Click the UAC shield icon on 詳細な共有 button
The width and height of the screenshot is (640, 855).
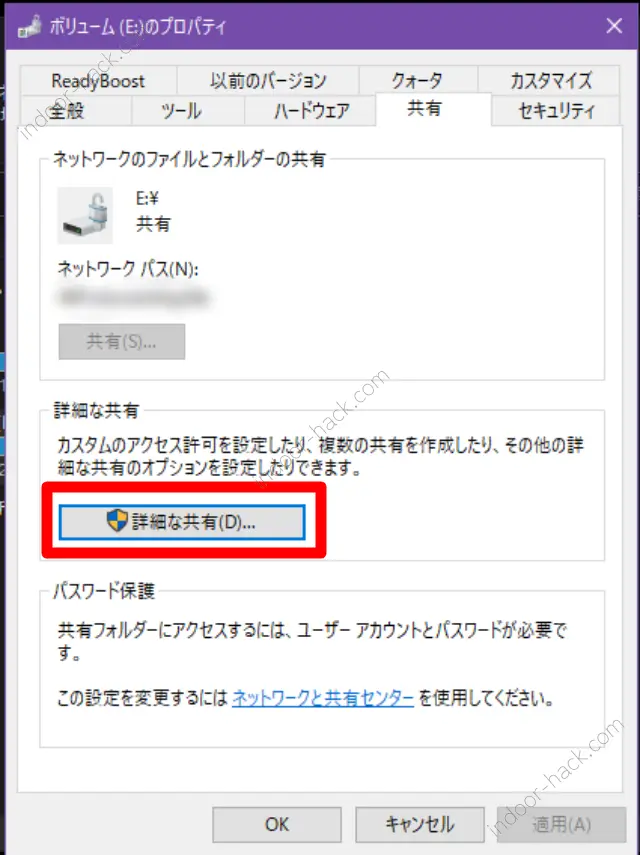pos(117,521)
